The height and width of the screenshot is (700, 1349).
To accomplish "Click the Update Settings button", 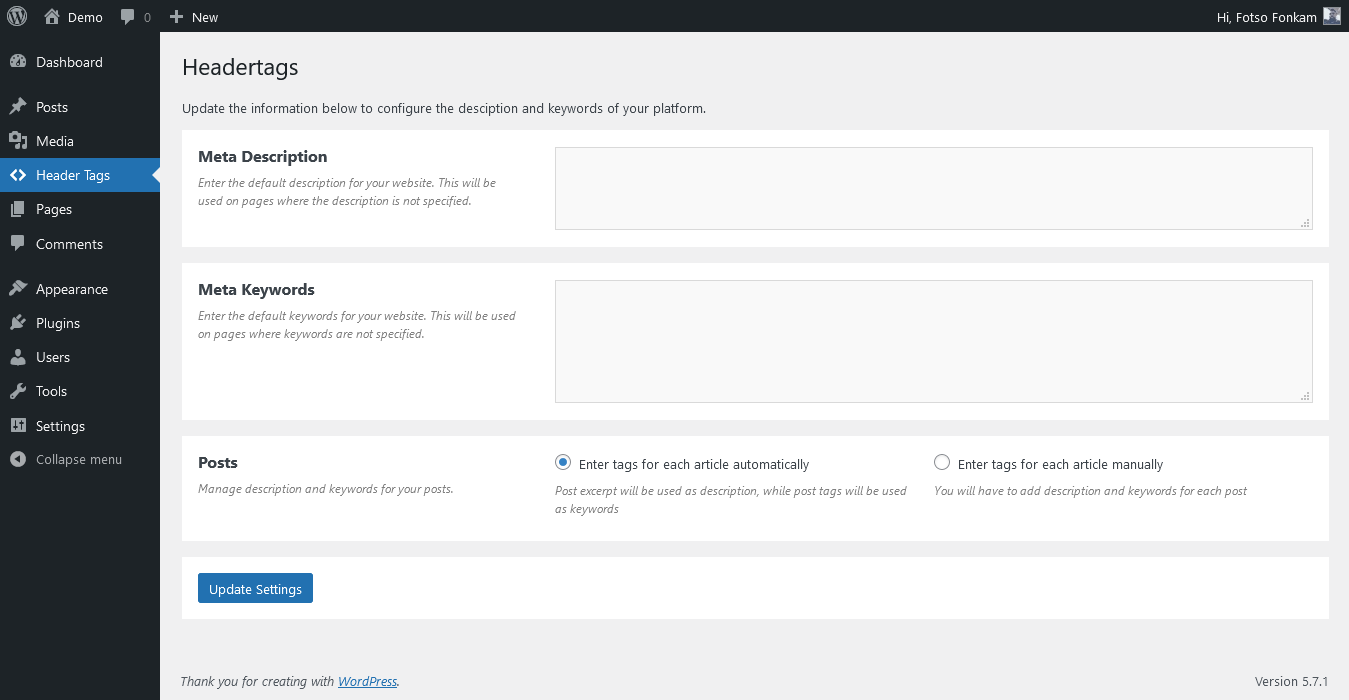I will coord(255,589).
